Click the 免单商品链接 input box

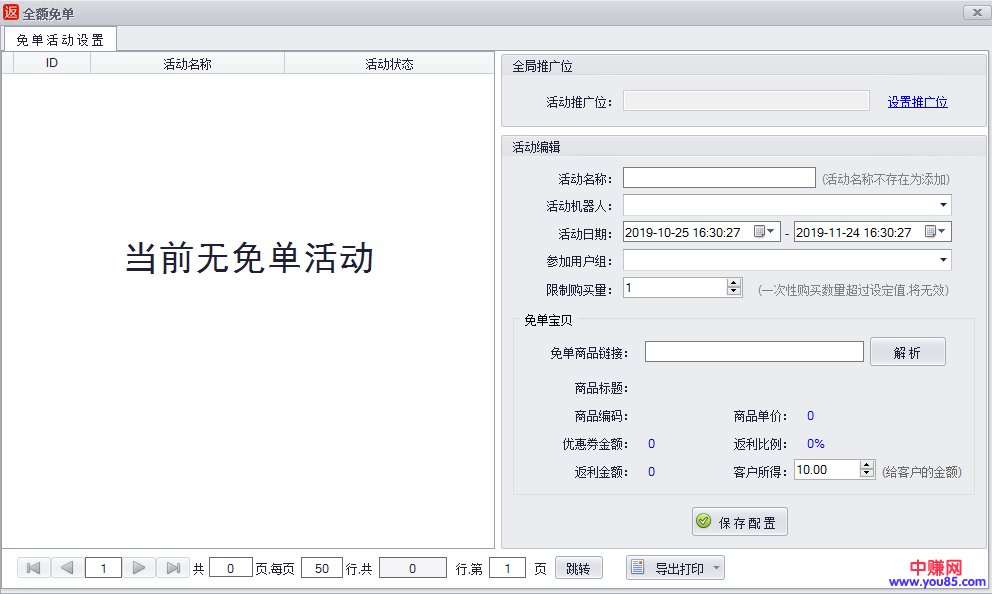[x=754, y=352]
